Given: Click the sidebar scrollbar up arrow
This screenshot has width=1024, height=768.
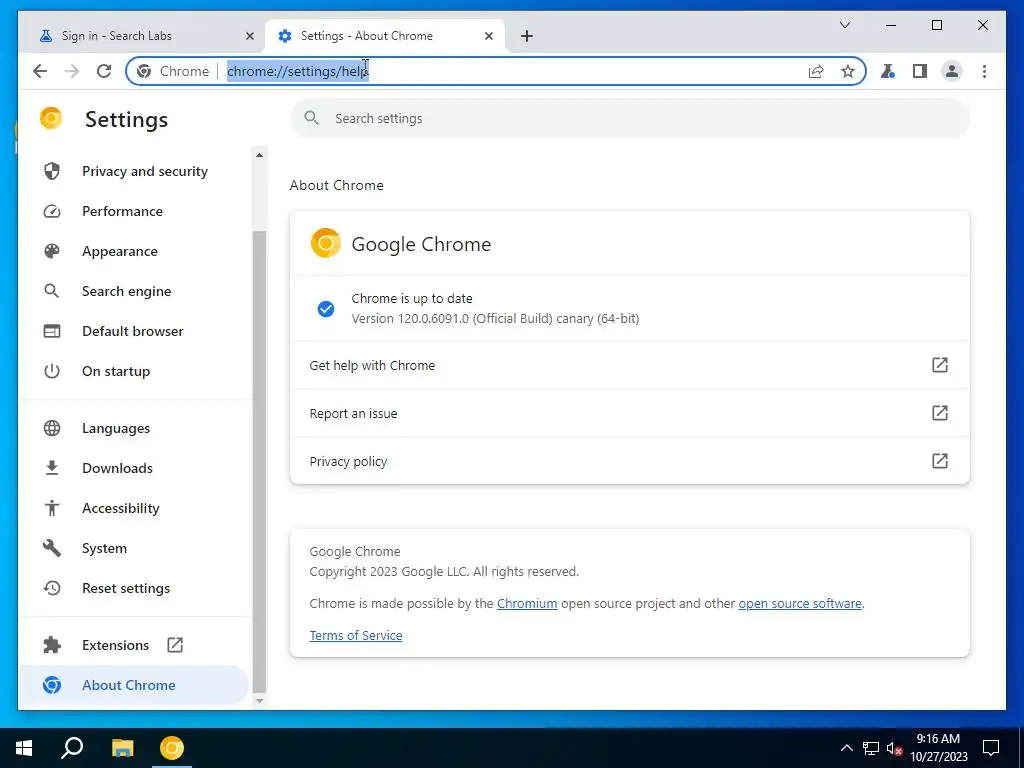Looking at the screenshot, I should pos(259,155).
